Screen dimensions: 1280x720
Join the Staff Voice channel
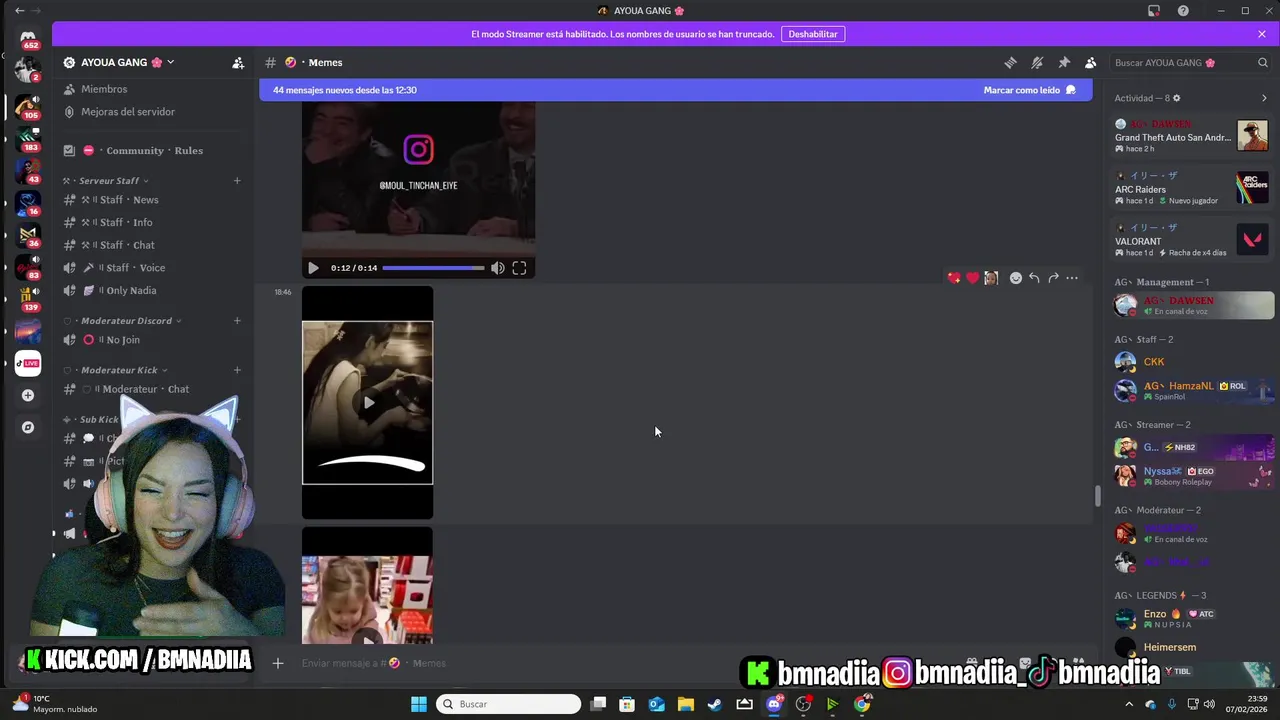(x=136, y=268)
